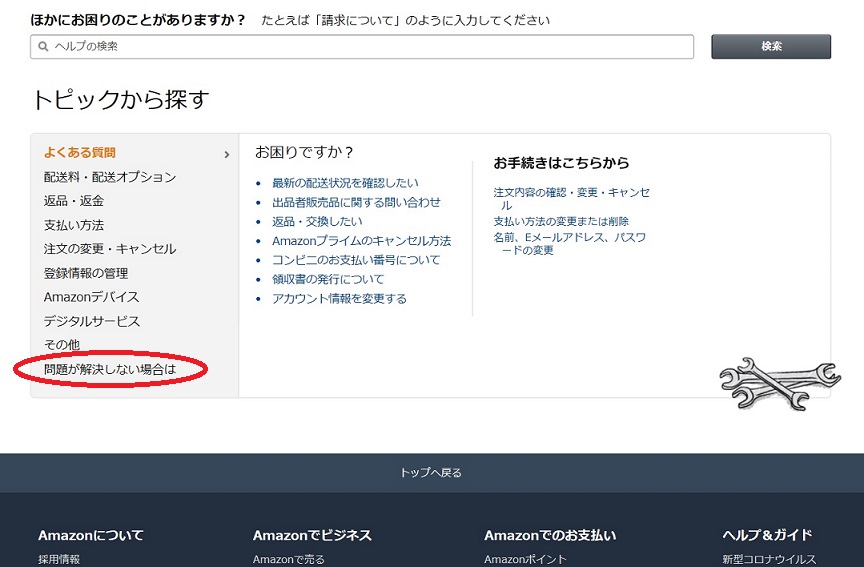864x567 pixels.
Task: Select デジタルサービス topic
Action: click(92, 321)
